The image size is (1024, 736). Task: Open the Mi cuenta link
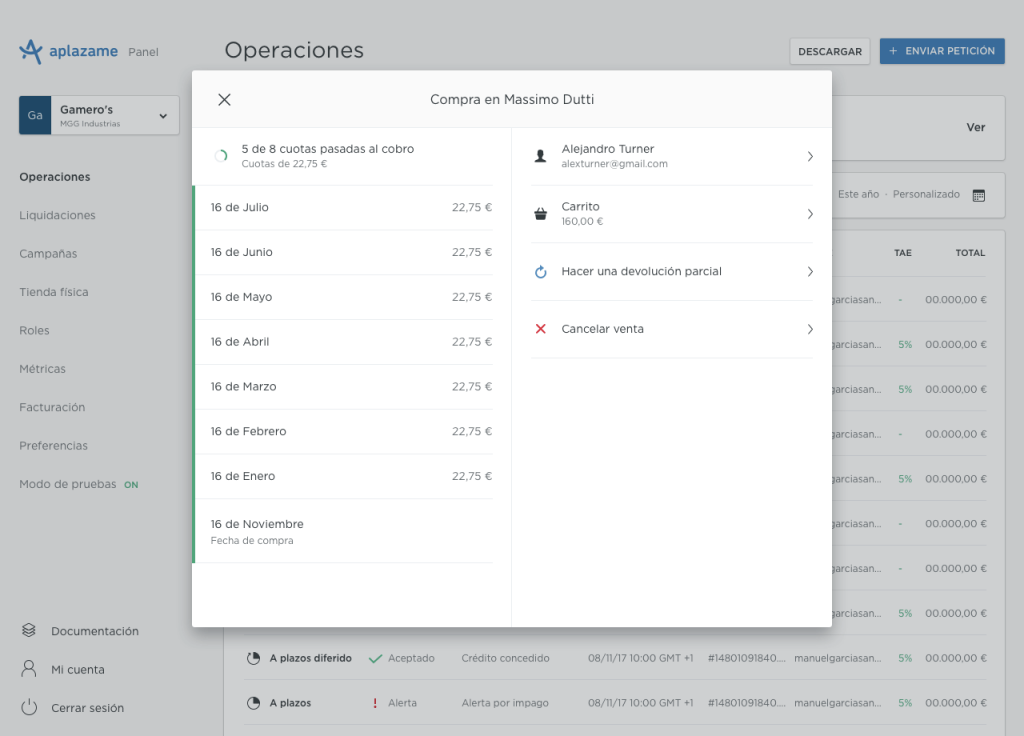click(x=78, y=669)
